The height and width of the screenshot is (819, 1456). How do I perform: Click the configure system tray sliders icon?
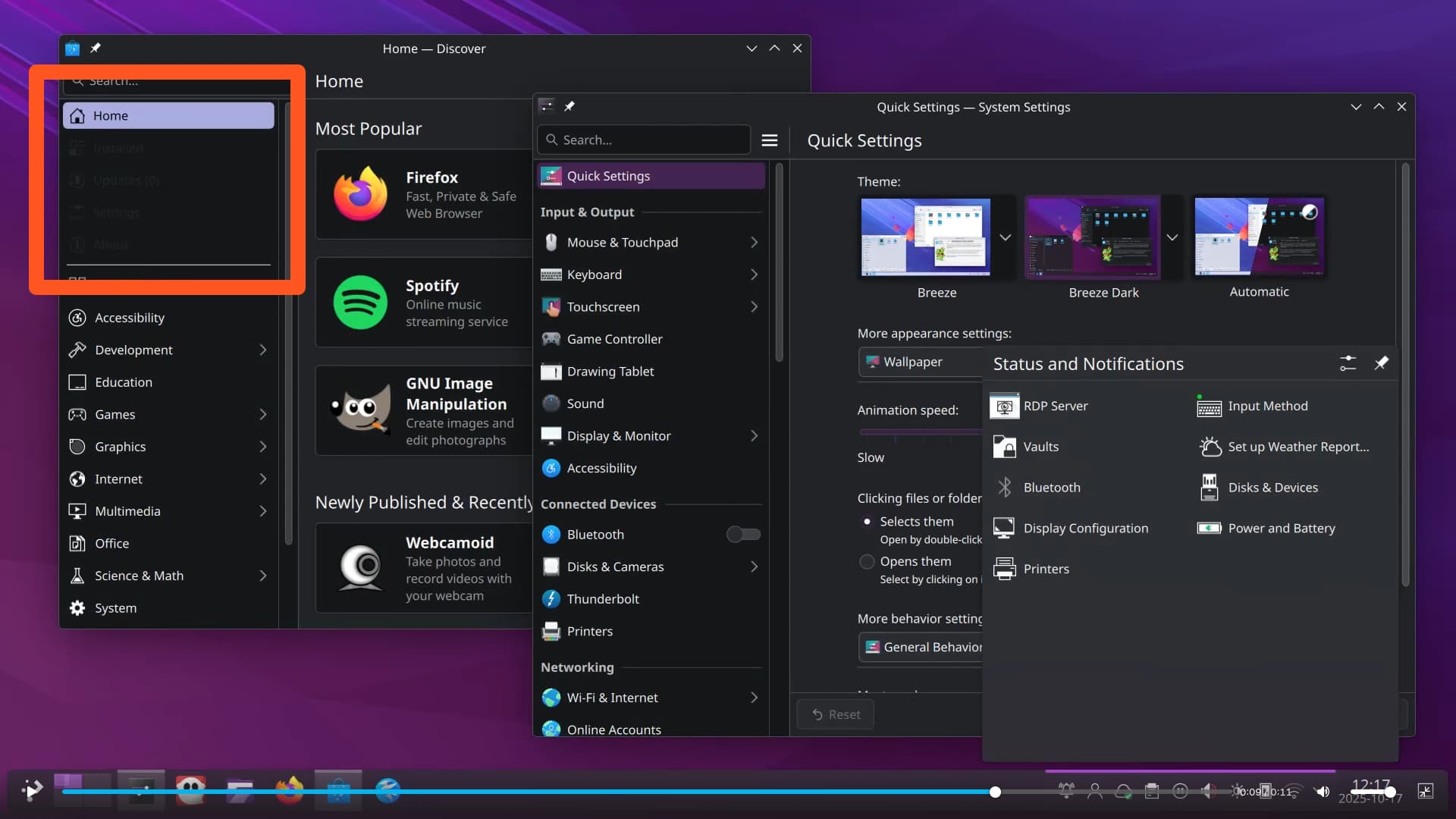1348,364
